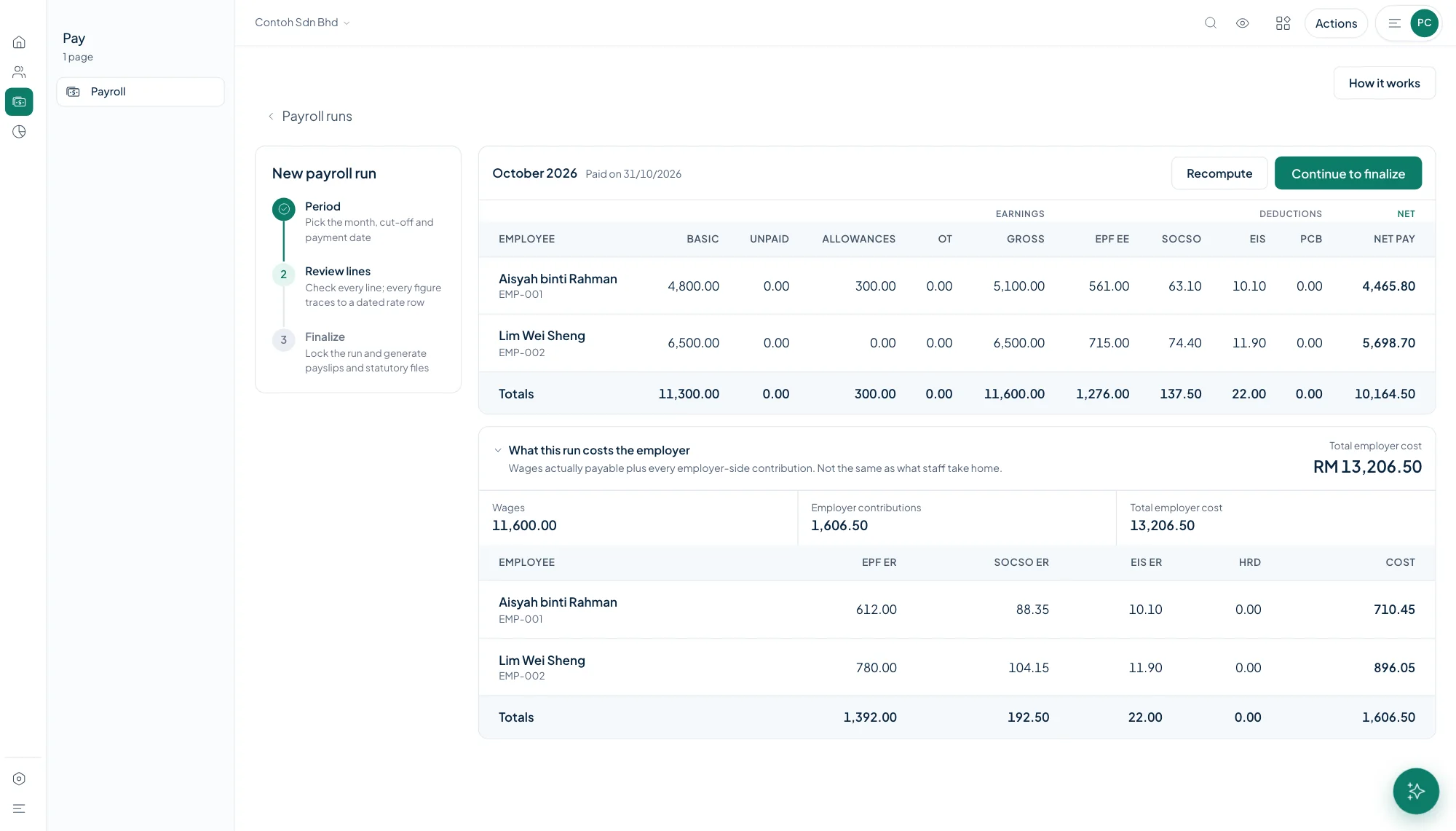This screenshot has width=1456, height=831.
Task: Open the Reports pie chart icon
Action: [19, 132]
